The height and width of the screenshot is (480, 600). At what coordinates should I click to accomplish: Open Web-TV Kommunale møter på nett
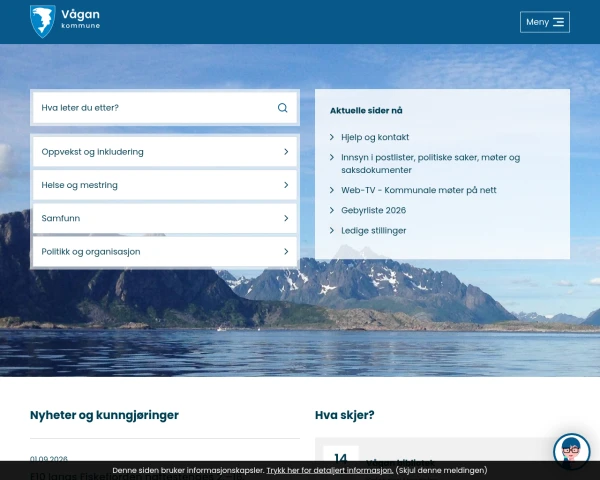pyautogui.click(x=419, y=190)
